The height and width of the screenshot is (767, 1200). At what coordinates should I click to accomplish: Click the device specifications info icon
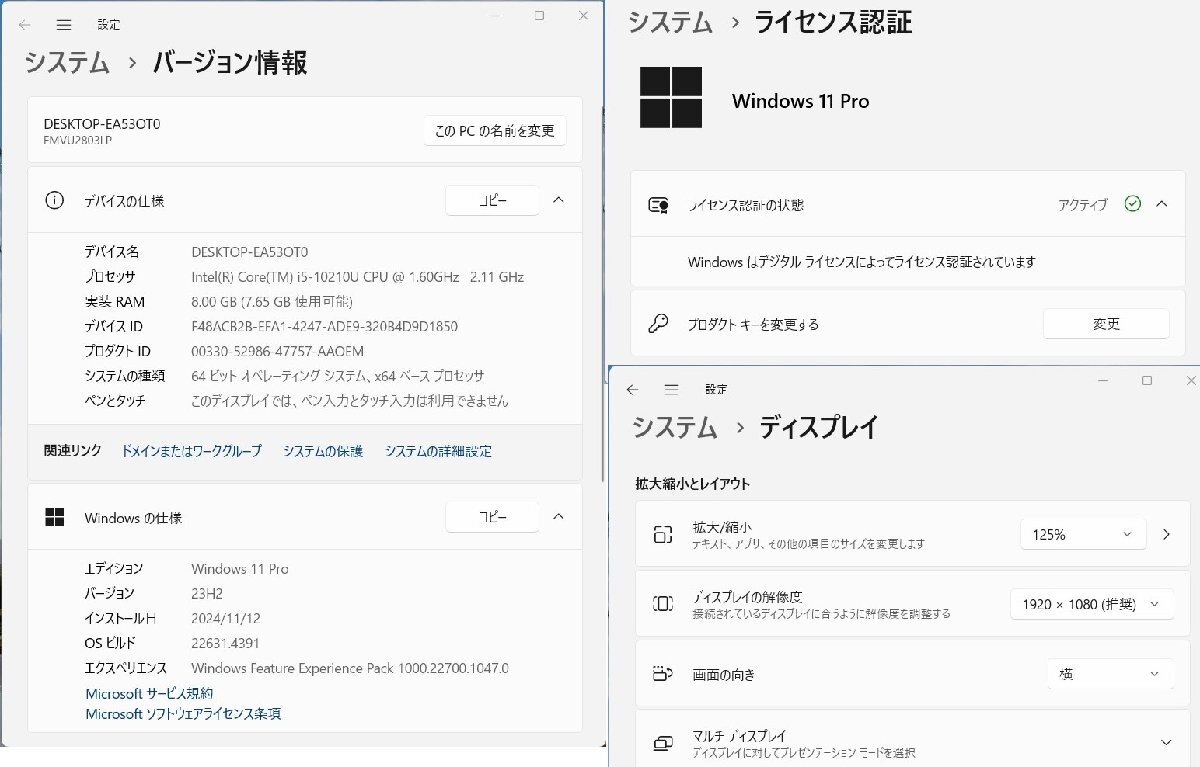pyautogui.click(x=54, y=200)
